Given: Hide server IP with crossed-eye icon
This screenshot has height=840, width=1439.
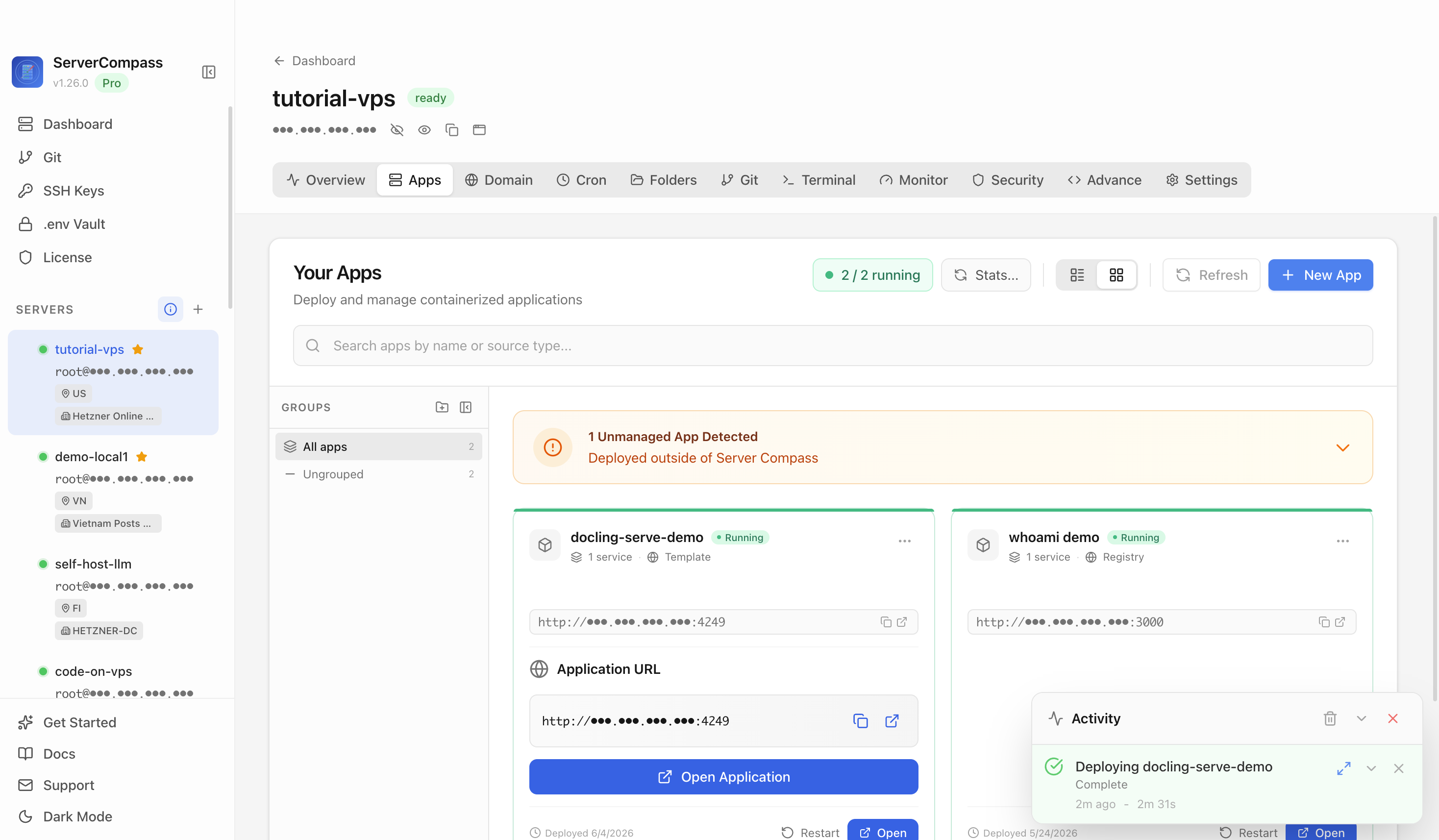Looking at the screenshot, I should click(397, 129).
